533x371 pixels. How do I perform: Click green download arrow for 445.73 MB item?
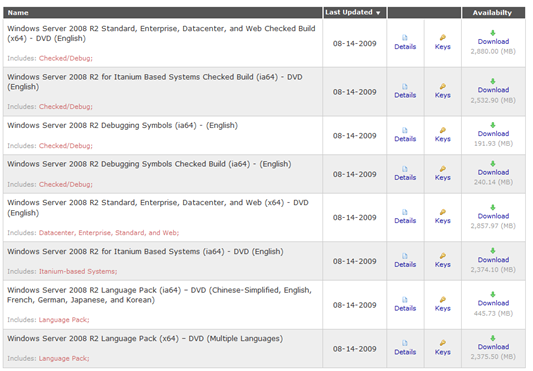(493, 294)
